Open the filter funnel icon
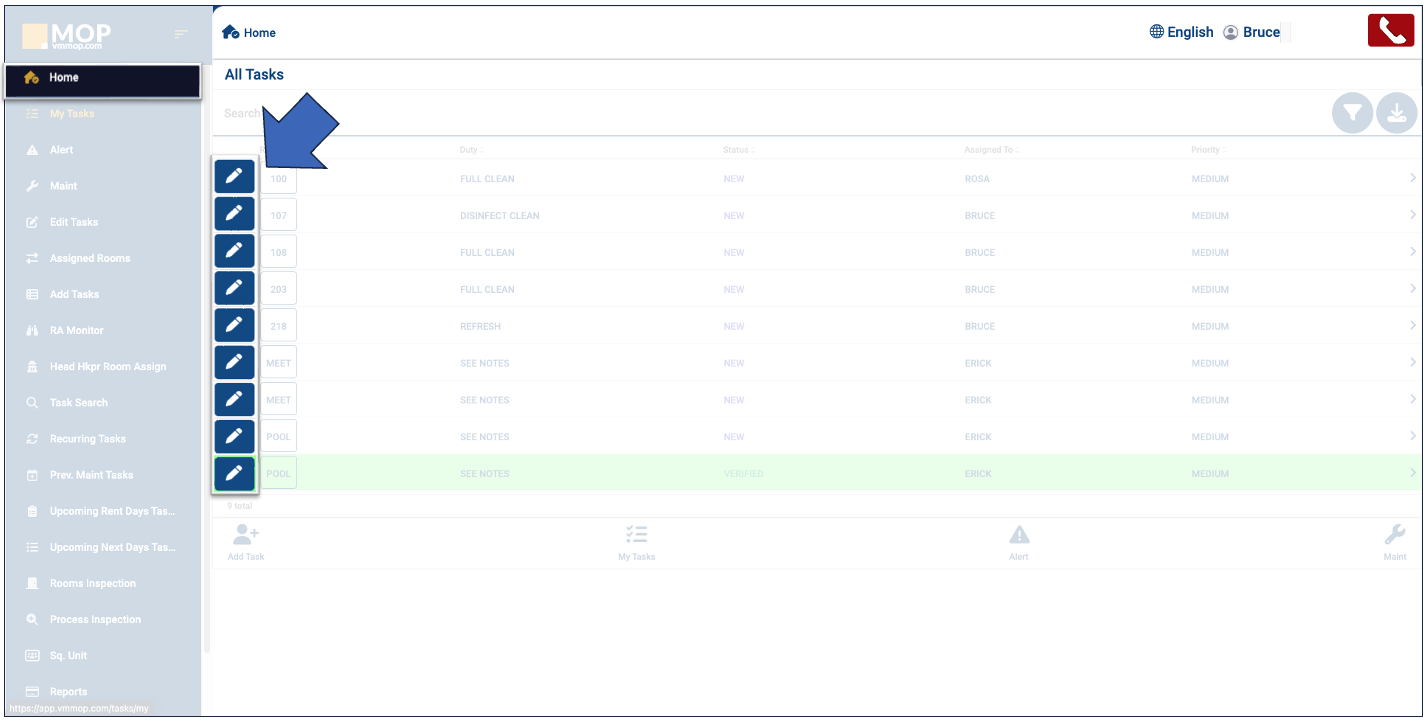This screenshot has height=722, width=1428. tap(1352, 114)
